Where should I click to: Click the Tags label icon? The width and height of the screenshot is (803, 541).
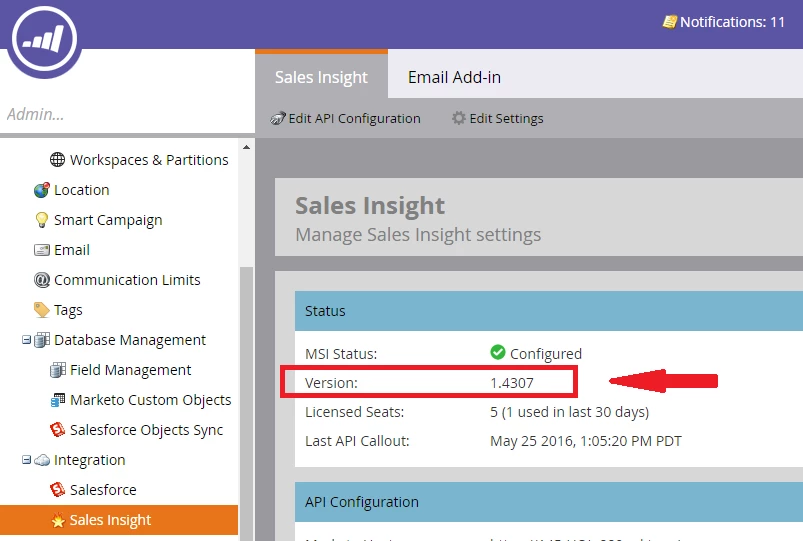[x=41, y=310]
